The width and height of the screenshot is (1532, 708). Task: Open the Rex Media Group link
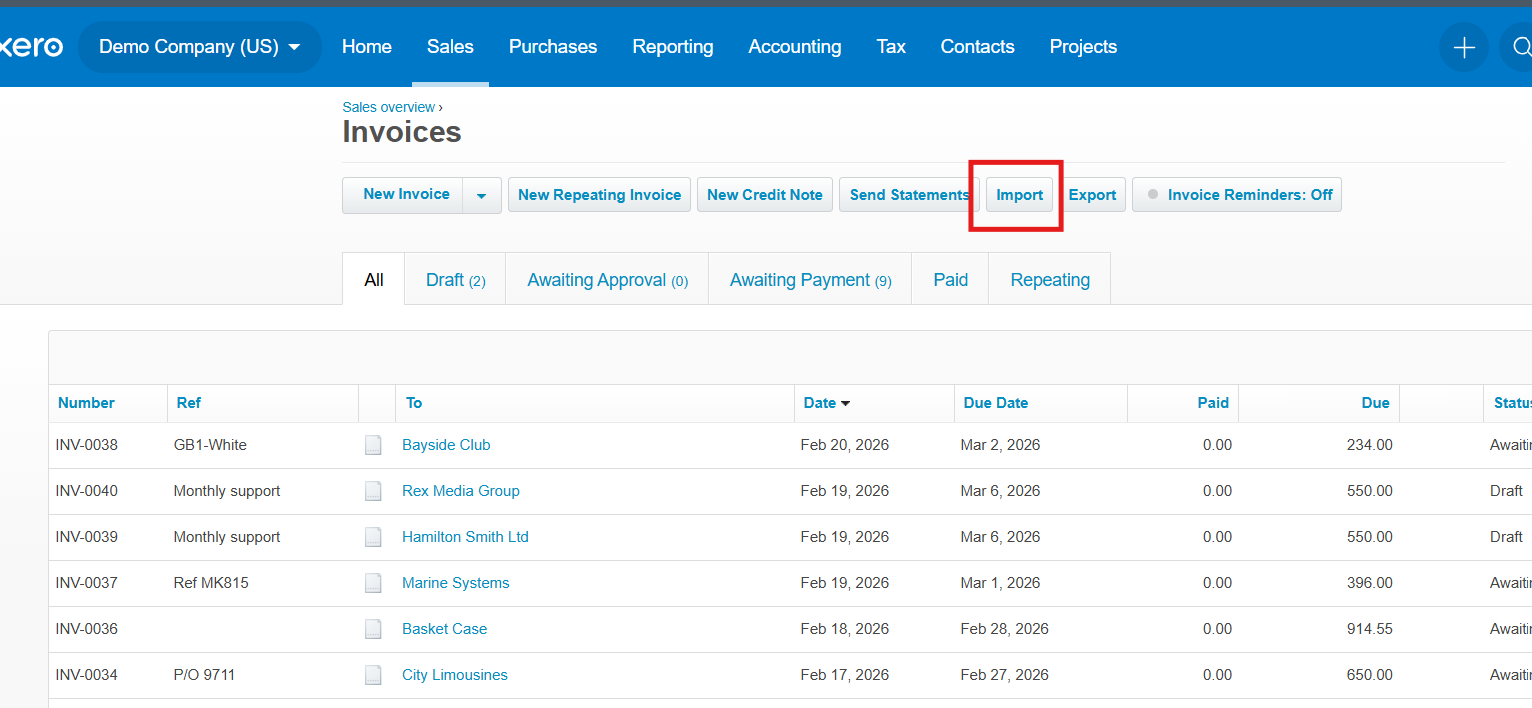point(461,491)
